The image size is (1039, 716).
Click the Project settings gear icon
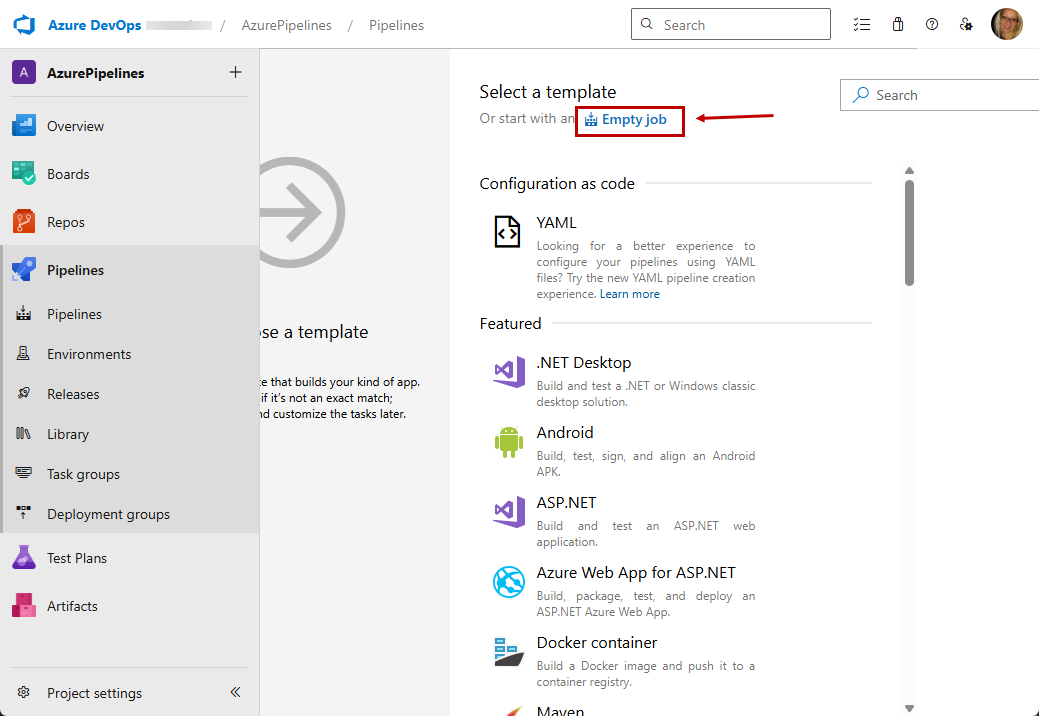coord(24,692)
